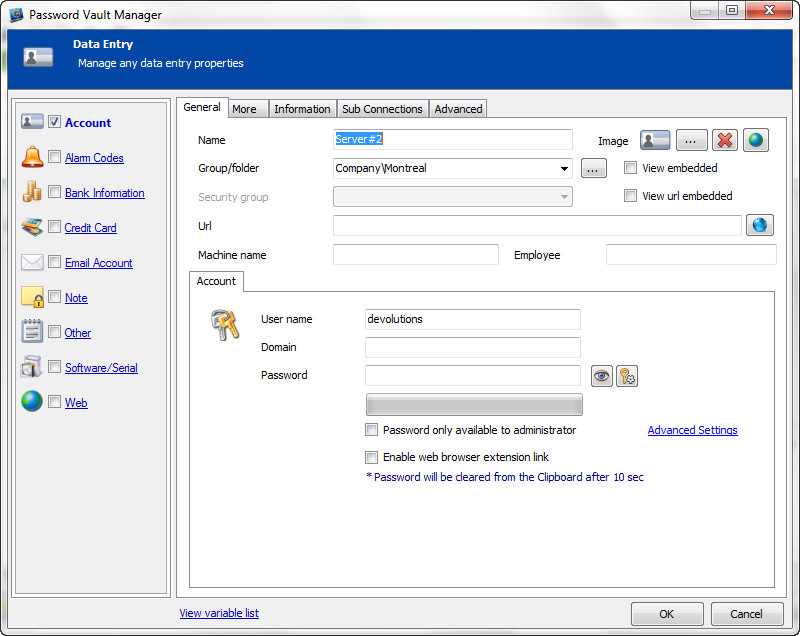The image size is (800, 636).
Task: Open the Credit Card link
Action: coord(90,227)
